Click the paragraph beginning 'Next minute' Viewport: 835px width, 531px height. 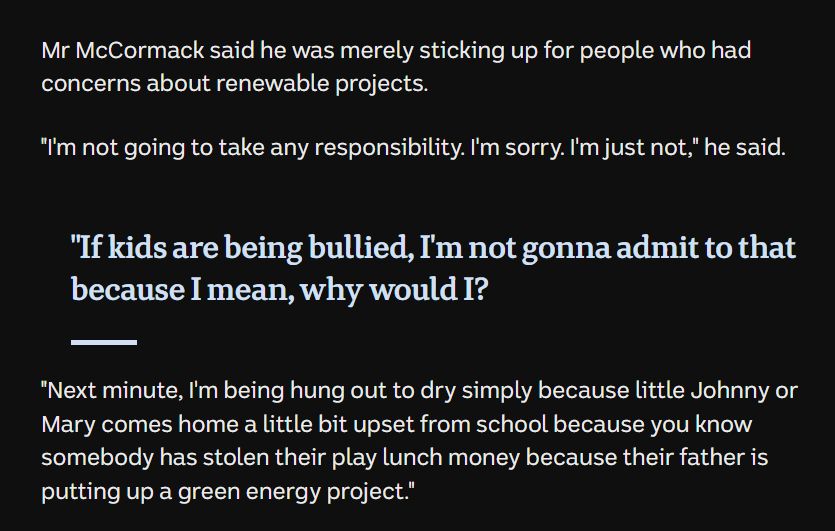pos(418,441)
